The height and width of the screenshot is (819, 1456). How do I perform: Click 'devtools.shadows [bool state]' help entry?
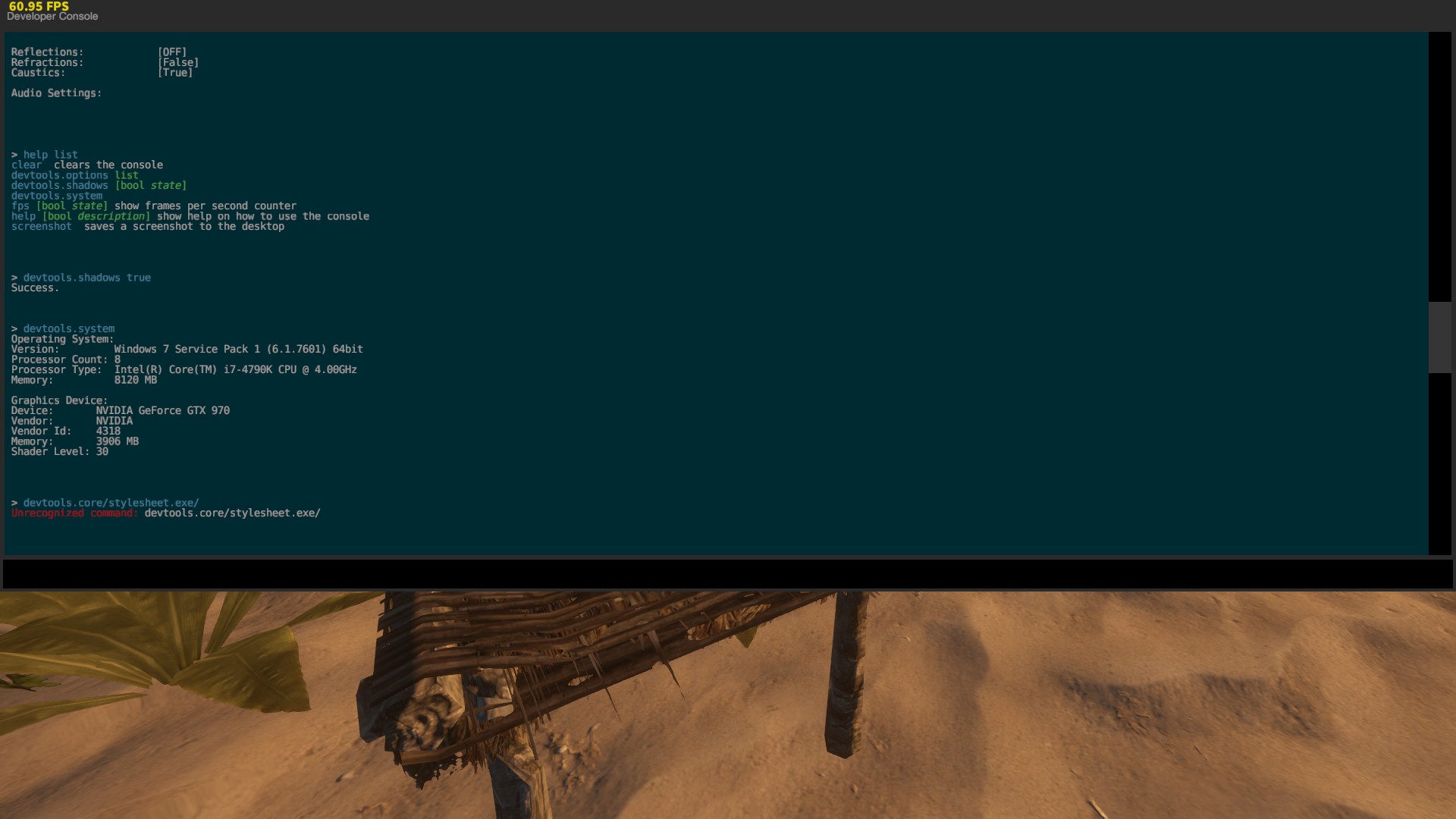click(99, 186)
